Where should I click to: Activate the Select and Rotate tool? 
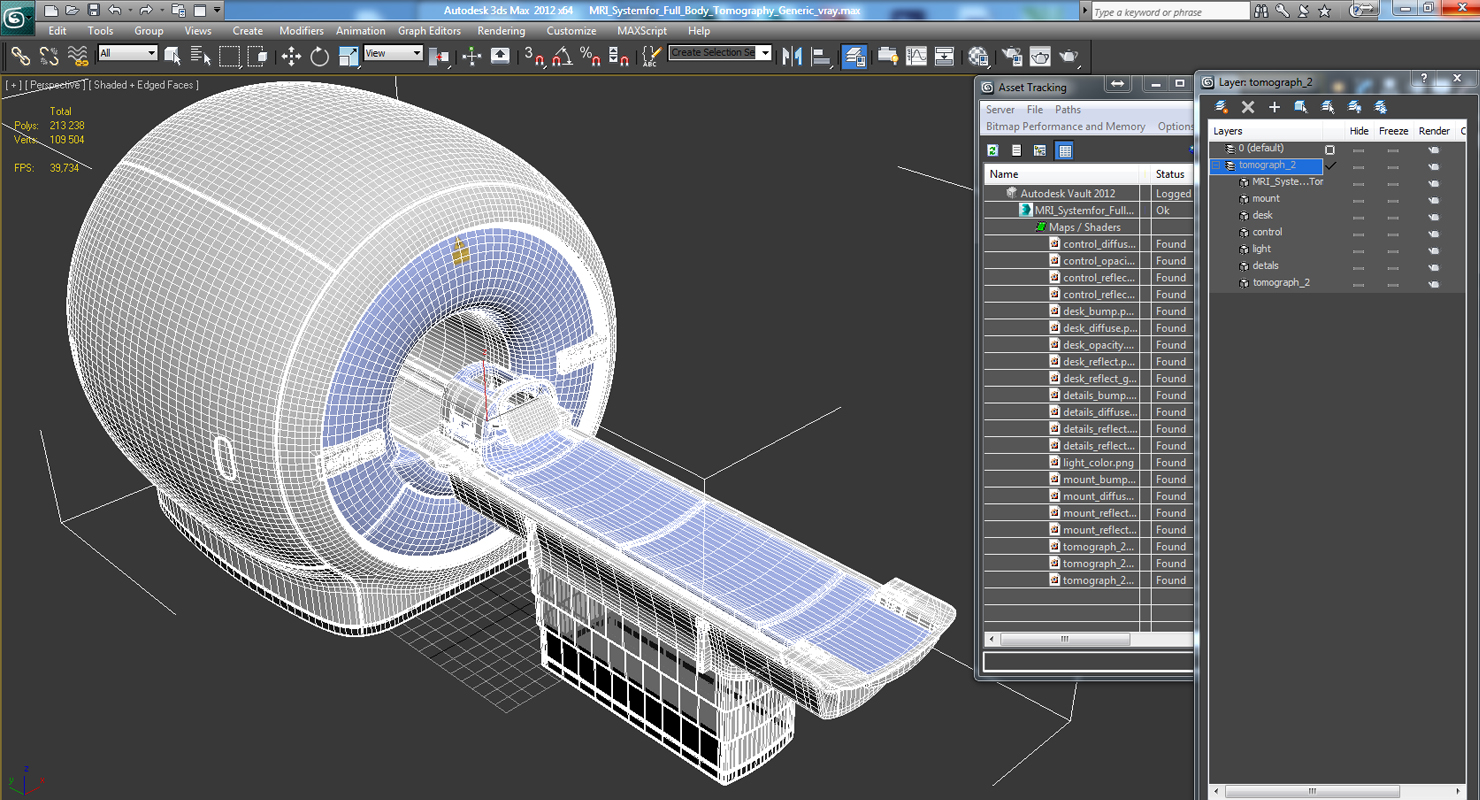tap(319, 56)
